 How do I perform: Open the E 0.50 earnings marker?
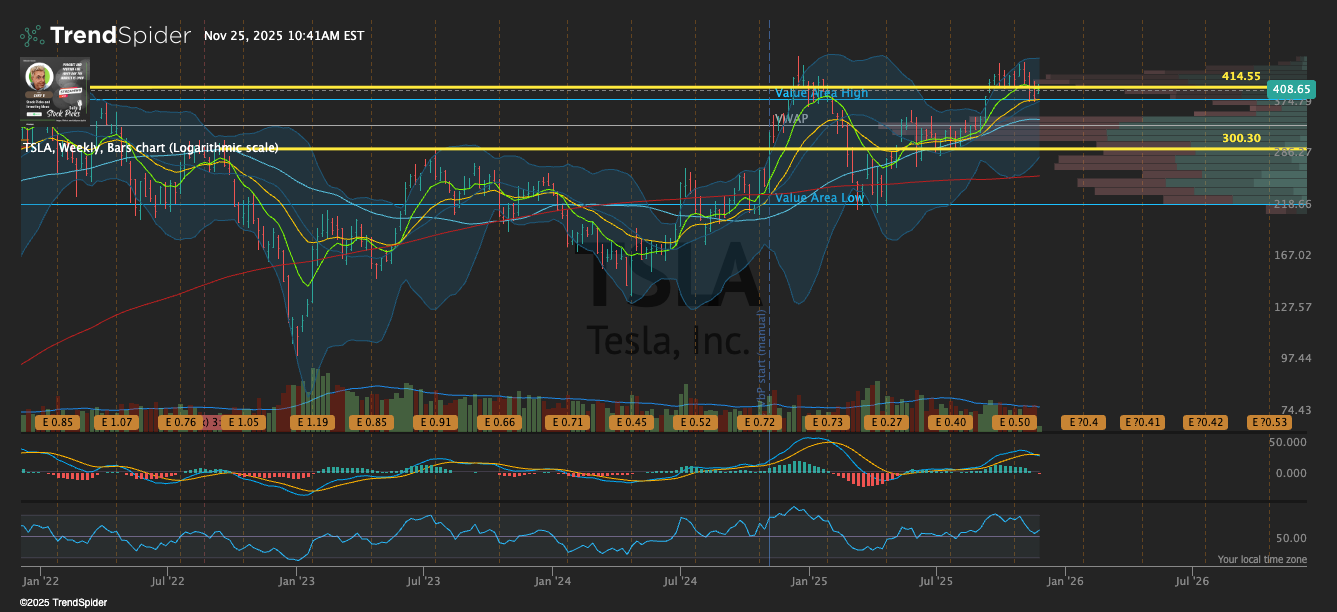pos(1013,423)
